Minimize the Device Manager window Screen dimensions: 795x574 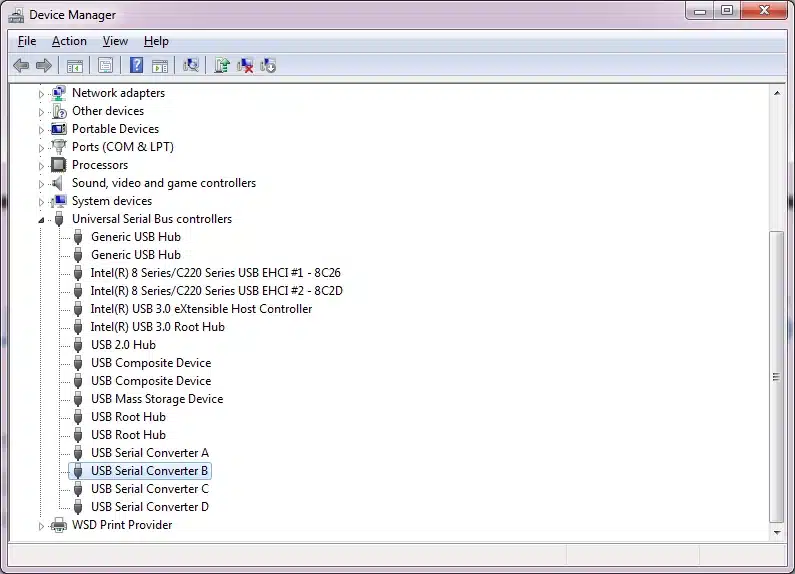(x=700, y=11)
